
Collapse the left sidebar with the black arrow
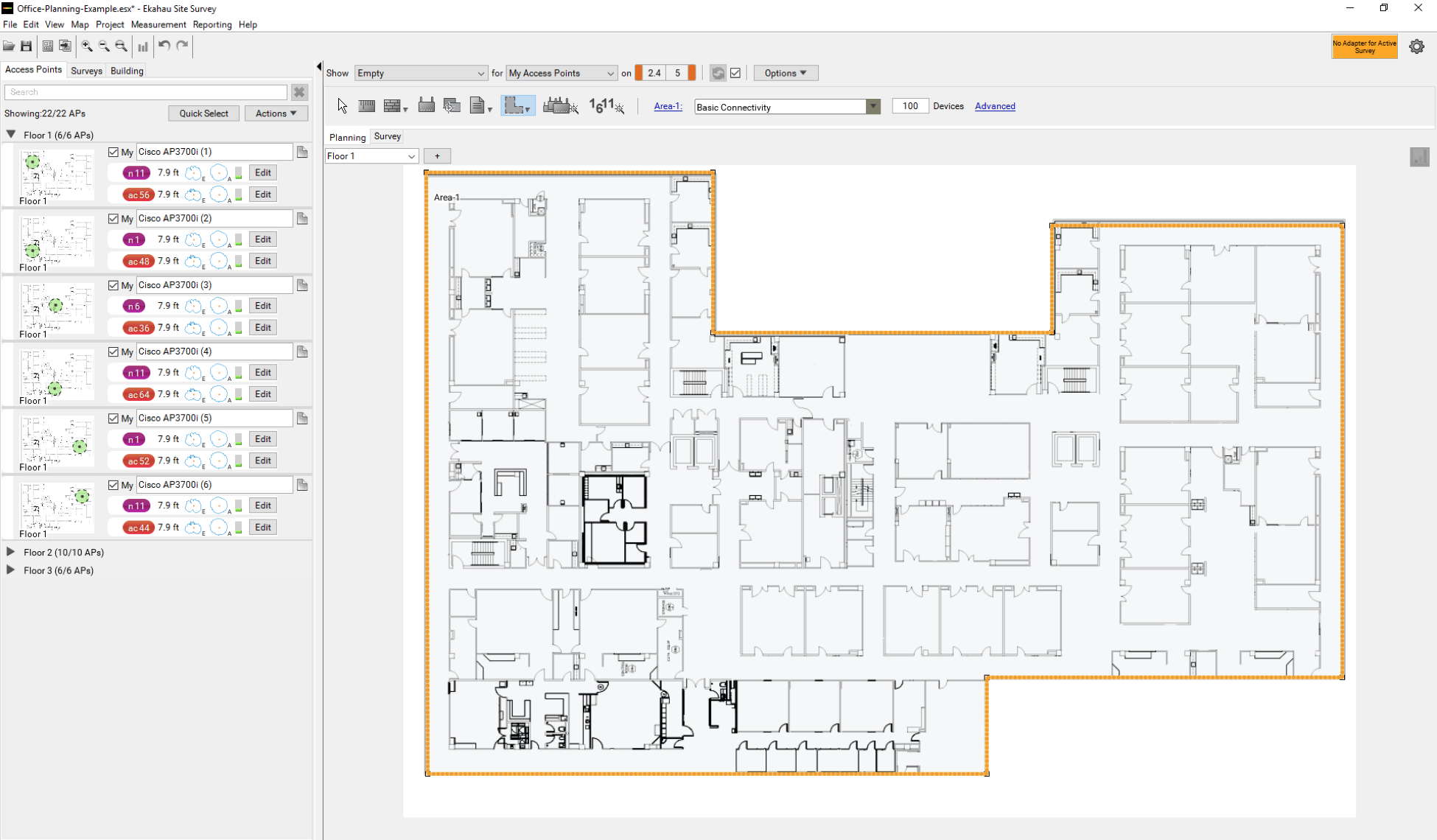tap(319, 66)
